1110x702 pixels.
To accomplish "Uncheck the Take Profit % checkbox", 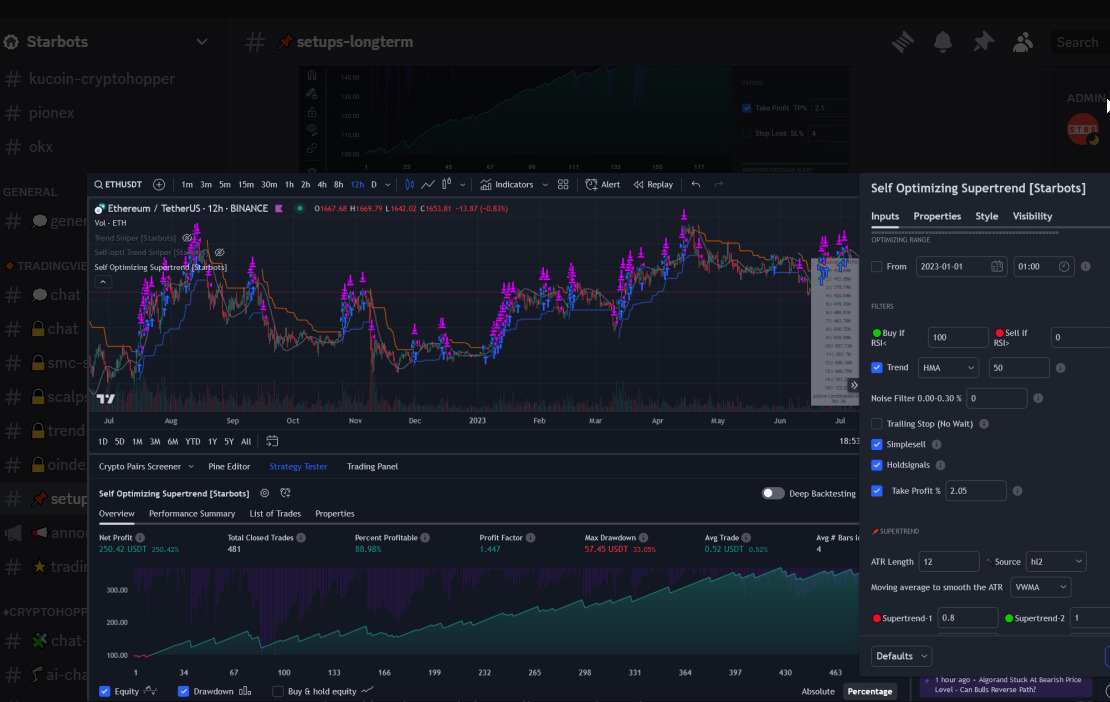I will coord(877,491).
